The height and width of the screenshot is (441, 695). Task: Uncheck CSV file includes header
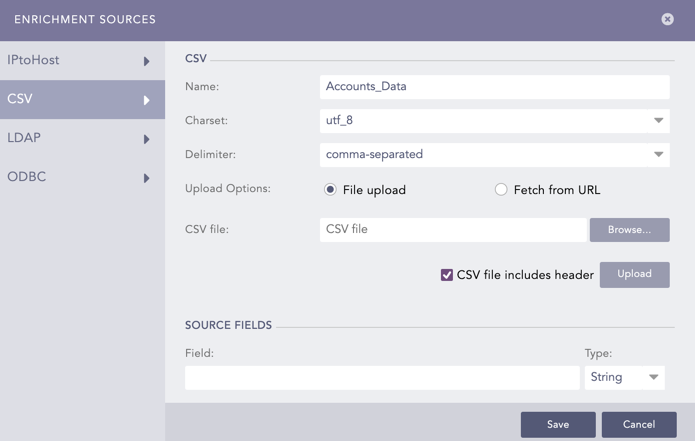447,275
